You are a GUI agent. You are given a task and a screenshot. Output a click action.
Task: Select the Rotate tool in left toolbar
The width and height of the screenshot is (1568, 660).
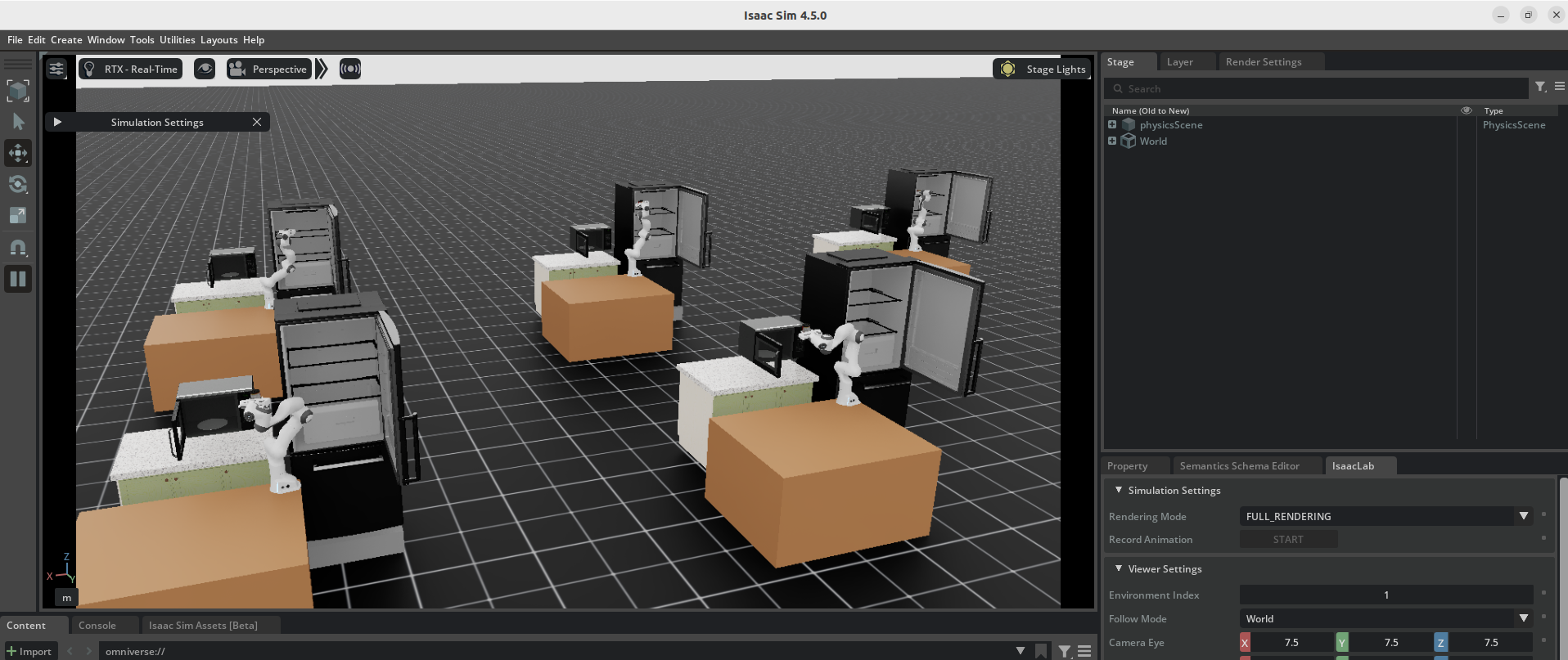point(18,184)
